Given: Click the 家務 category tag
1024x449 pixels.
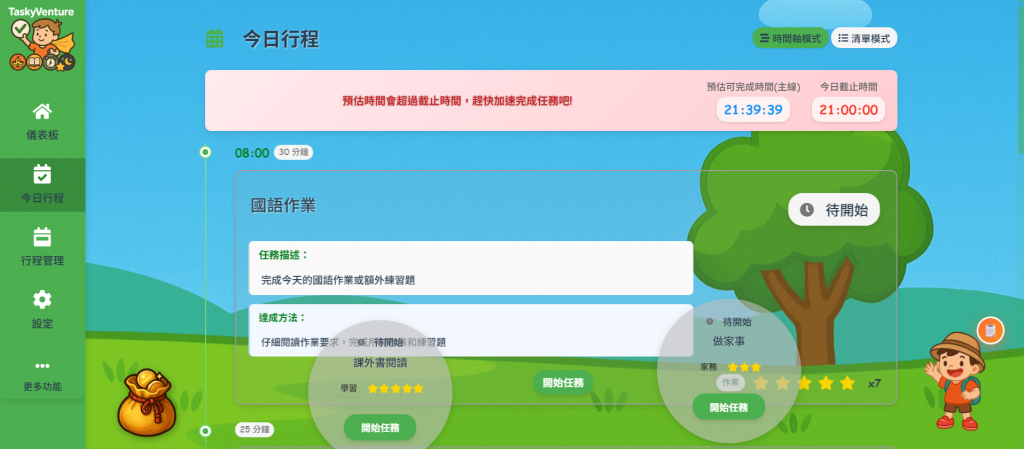Looking at the screenshot, I should [x=709, y=367].
